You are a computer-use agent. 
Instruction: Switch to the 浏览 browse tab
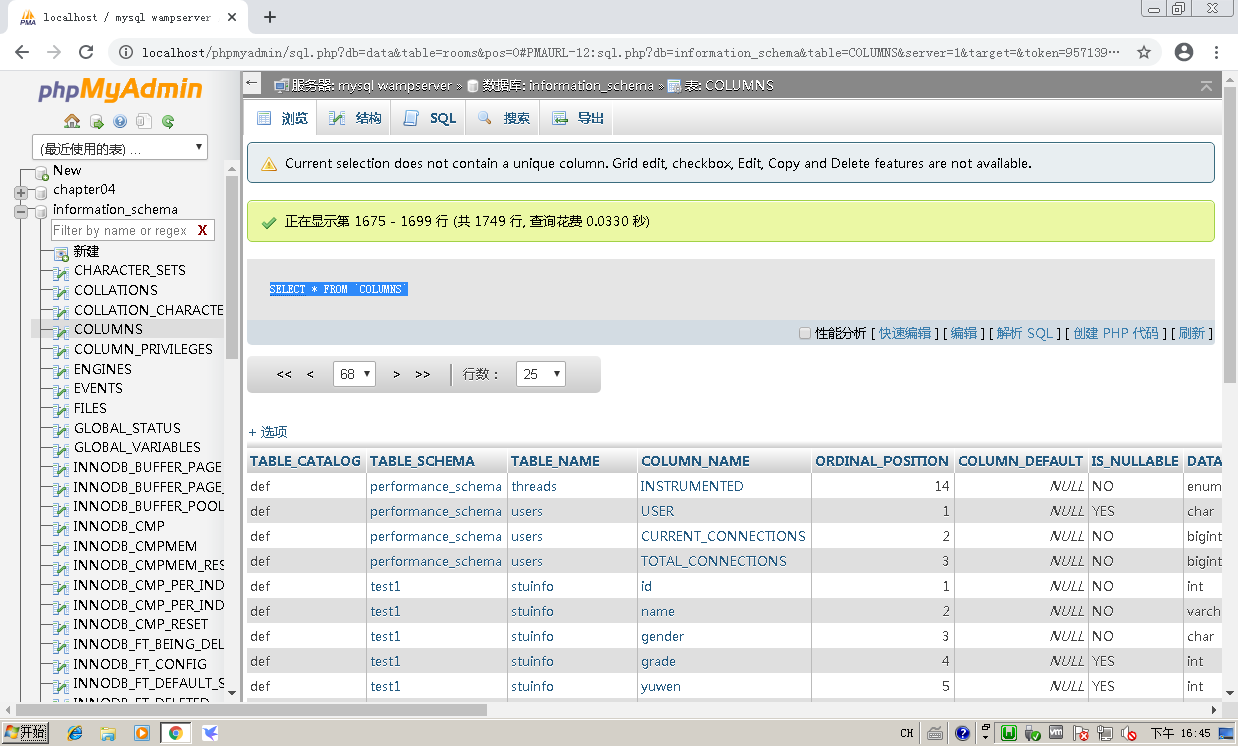282,118
